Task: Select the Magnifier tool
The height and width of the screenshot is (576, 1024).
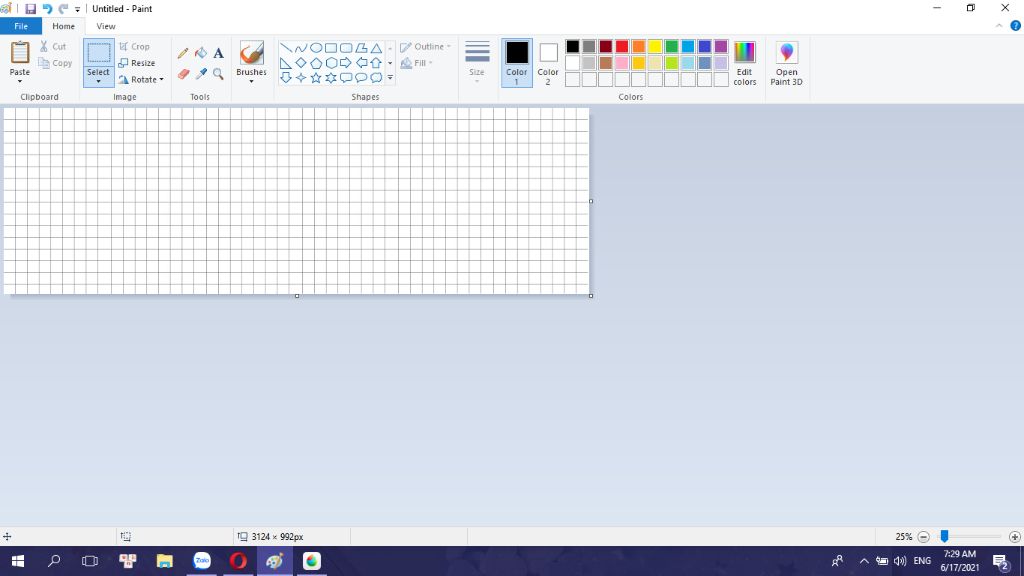Action: click(x=218, y=74)
